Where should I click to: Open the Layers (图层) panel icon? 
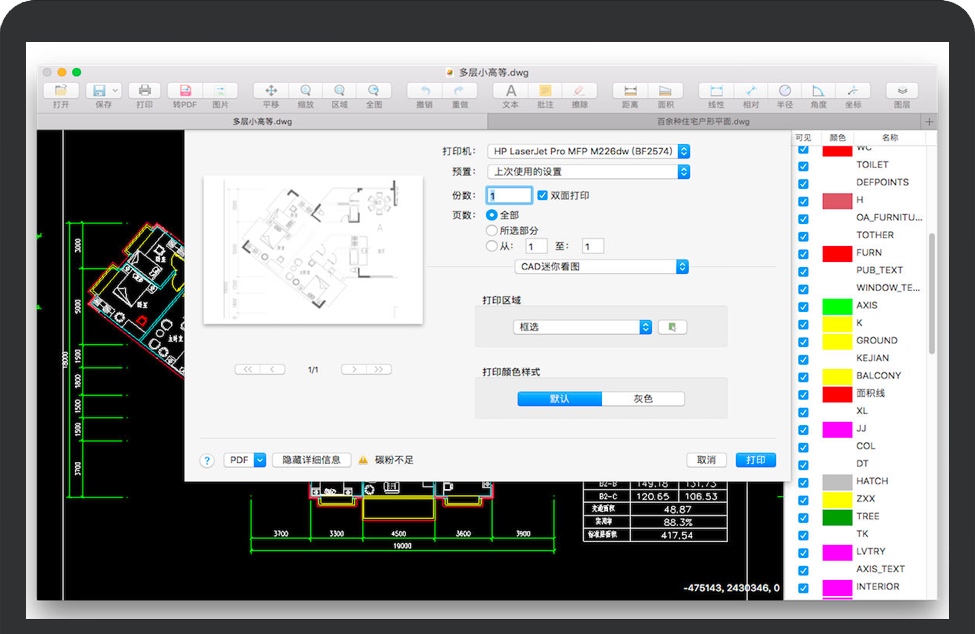tap(901, 91)
